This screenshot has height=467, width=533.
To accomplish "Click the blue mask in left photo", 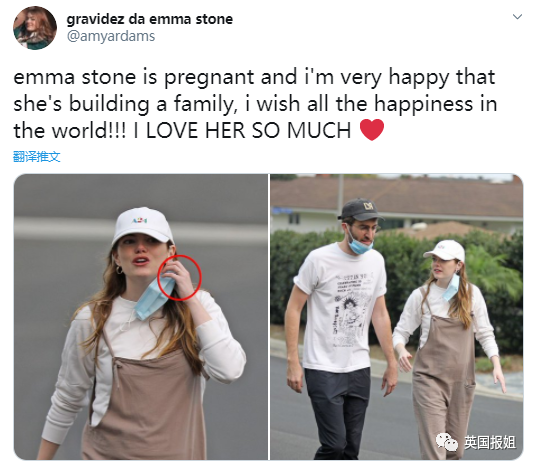I will point(154,298).
